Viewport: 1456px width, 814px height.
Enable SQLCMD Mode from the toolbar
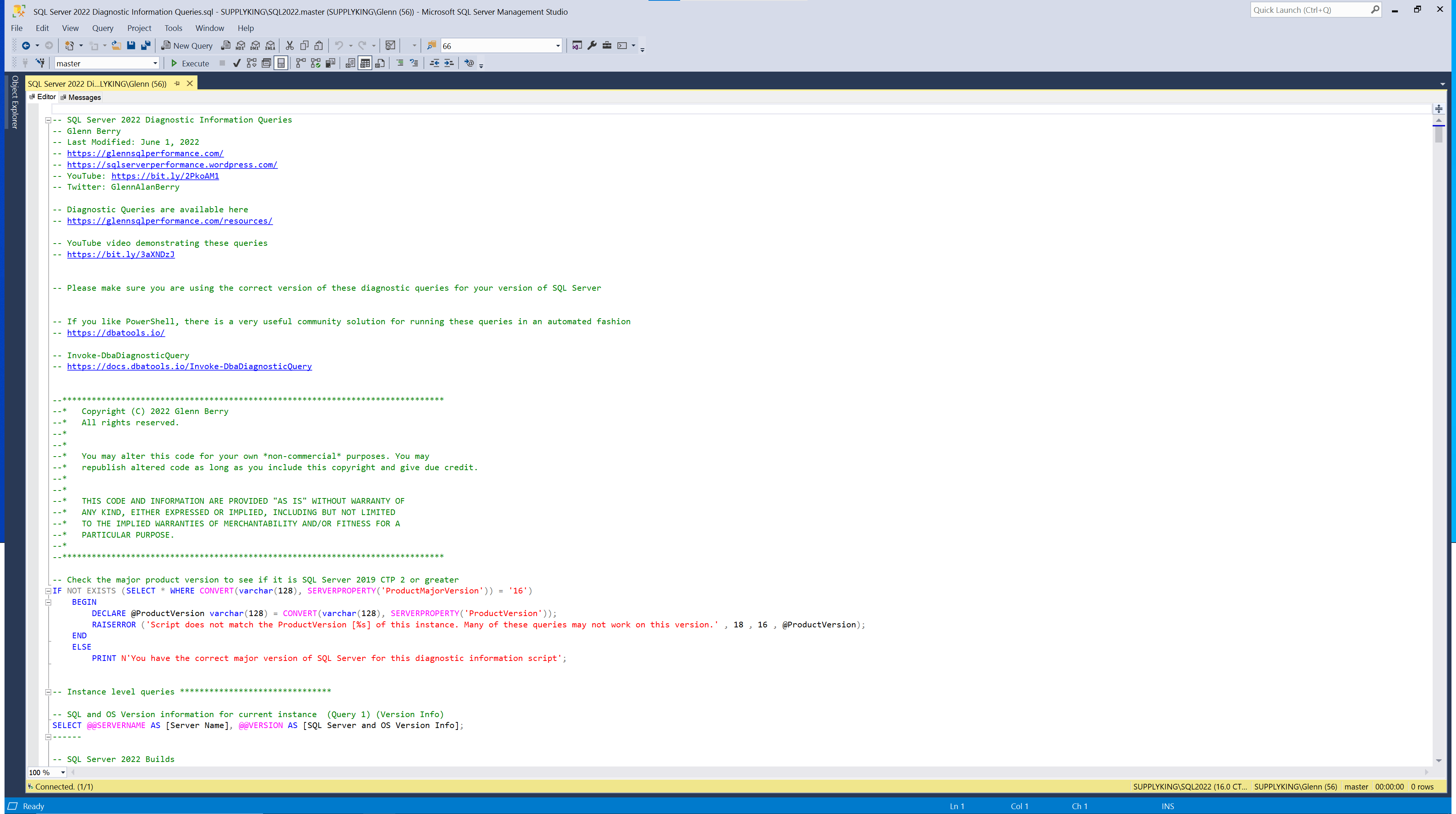coord(469,63)
